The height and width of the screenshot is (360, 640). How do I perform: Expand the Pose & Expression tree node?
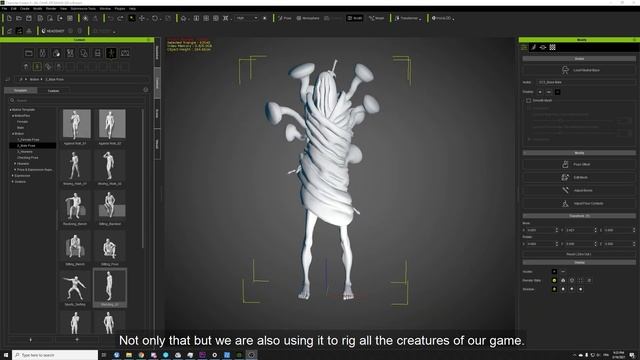pyautogui.click(x=15, y=170)
